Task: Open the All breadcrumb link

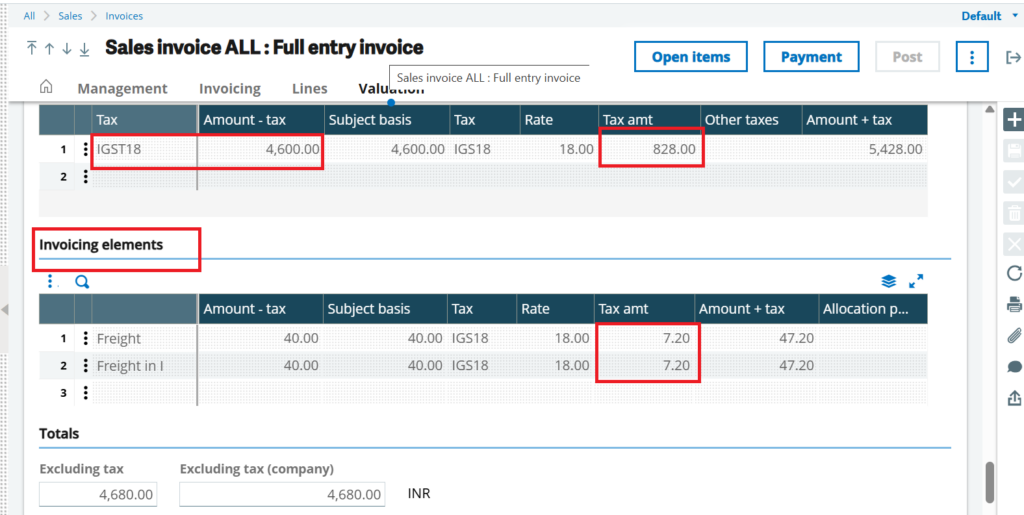Action: pos(29,16)
